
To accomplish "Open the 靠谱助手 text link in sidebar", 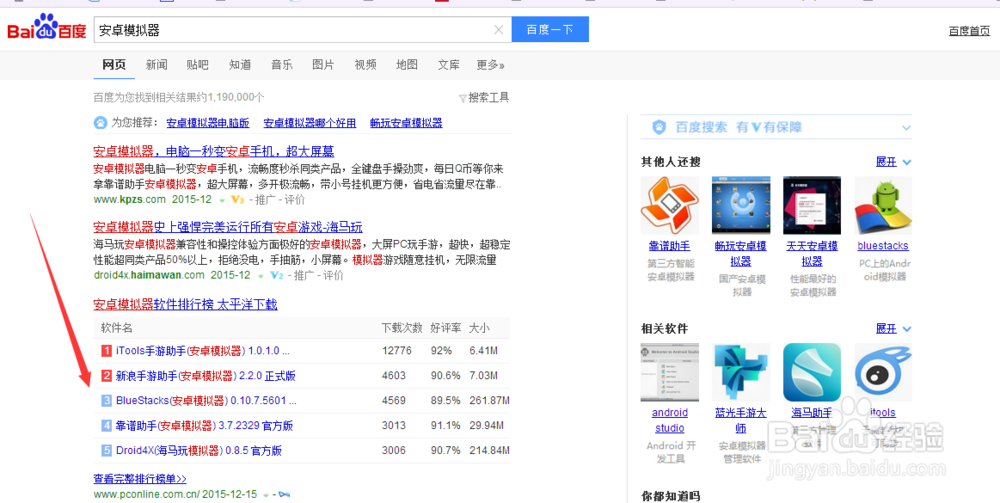I will pos(669,246).
